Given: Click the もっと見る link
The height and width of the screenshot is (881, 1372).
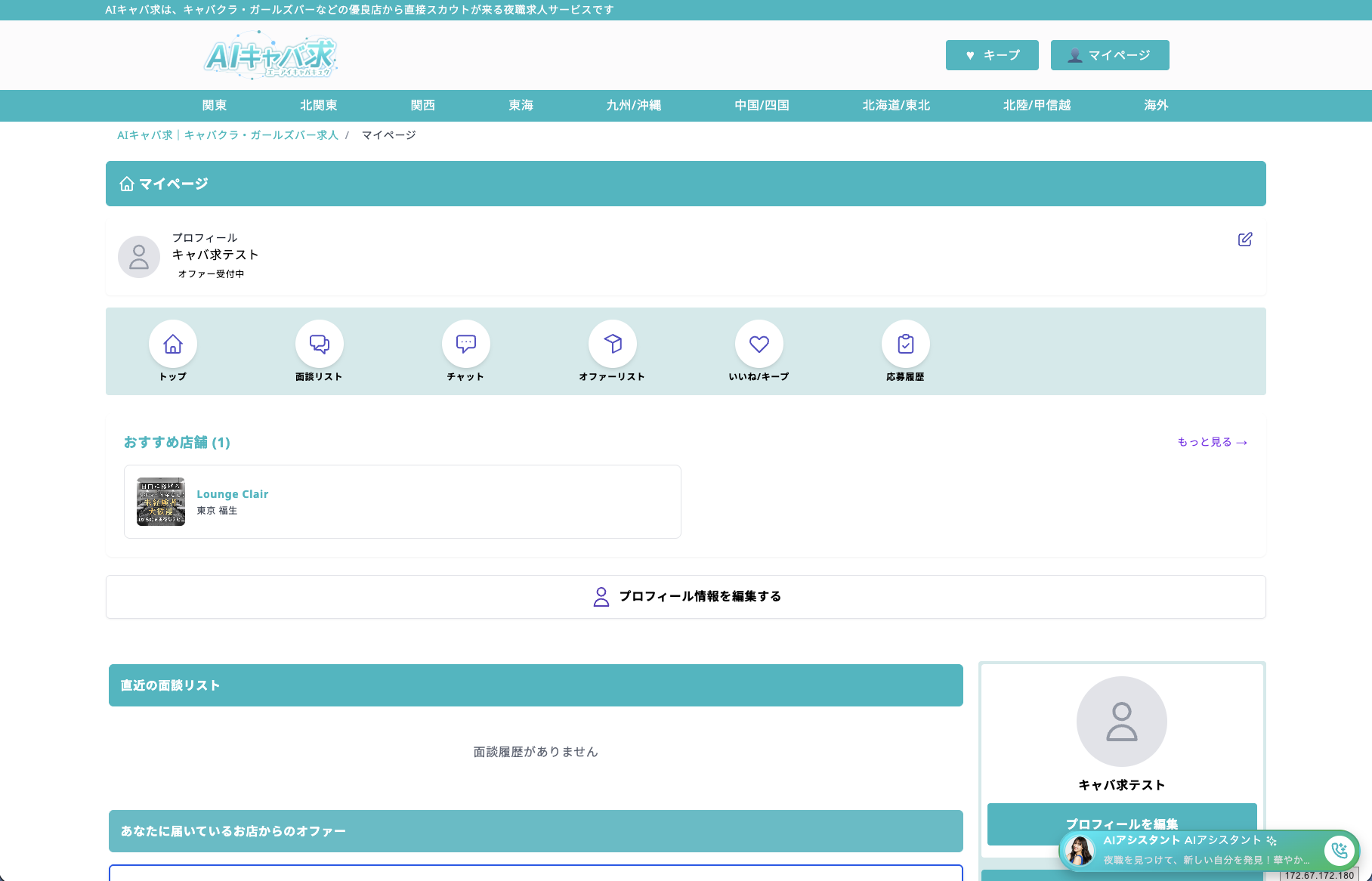Looking at the screenshot, I should click(1212, 442).
